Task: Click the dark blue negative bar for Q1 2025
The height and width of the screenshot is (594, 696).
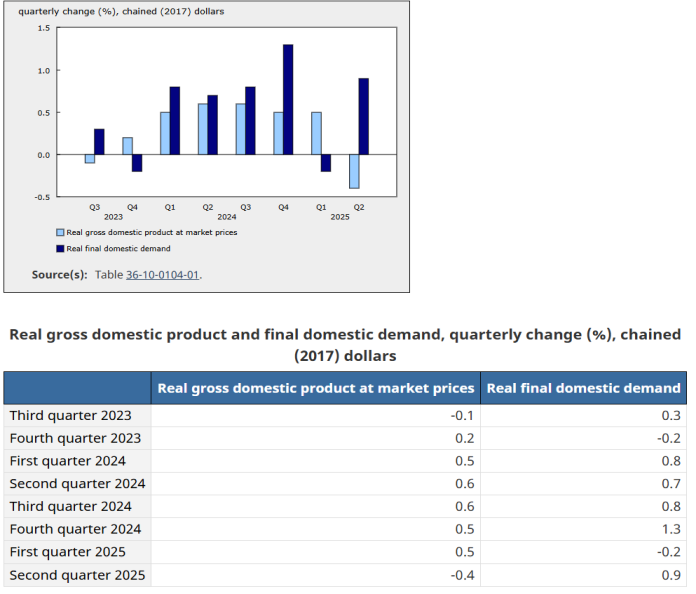Action: pos(326,163)
